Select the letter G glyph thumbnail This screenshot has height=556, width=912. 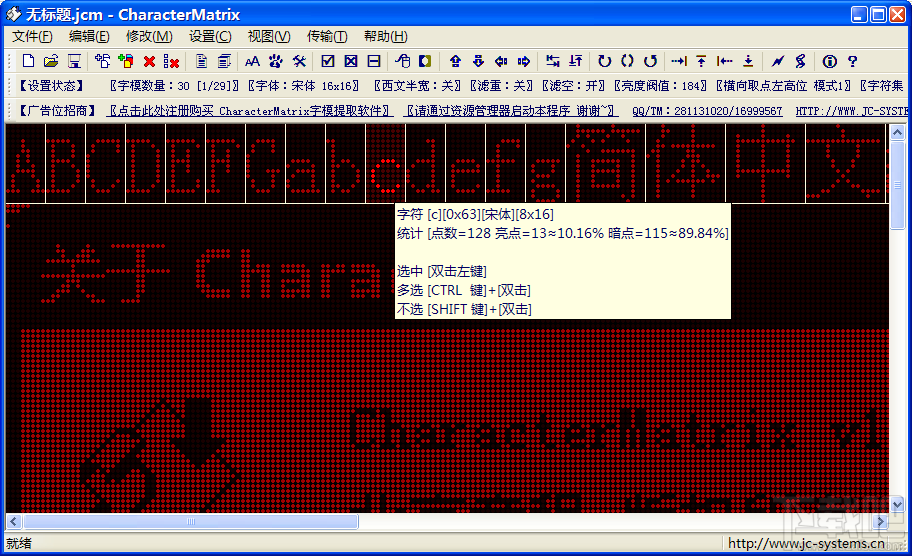pyautogui.click(x=265, y=163)
